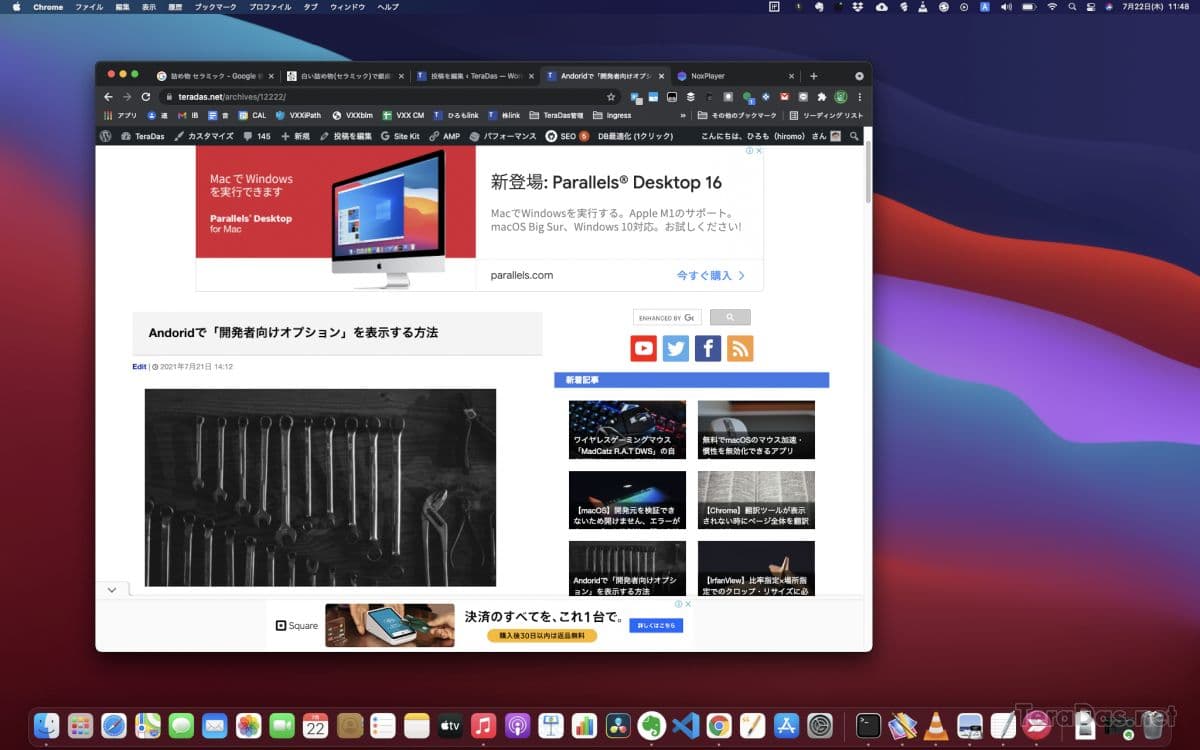
Task: Open a new Chrome tab
Action: point(813,76)
